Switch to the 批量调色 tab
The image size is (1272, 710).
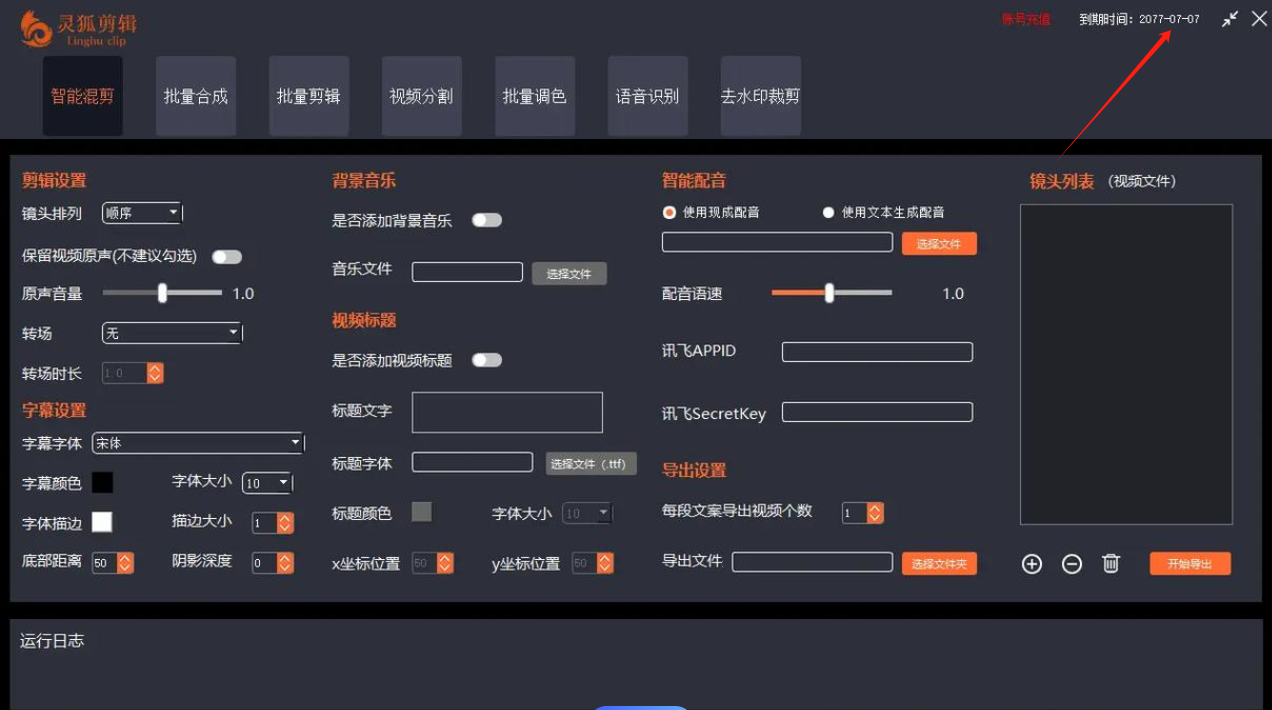(534, 95)
